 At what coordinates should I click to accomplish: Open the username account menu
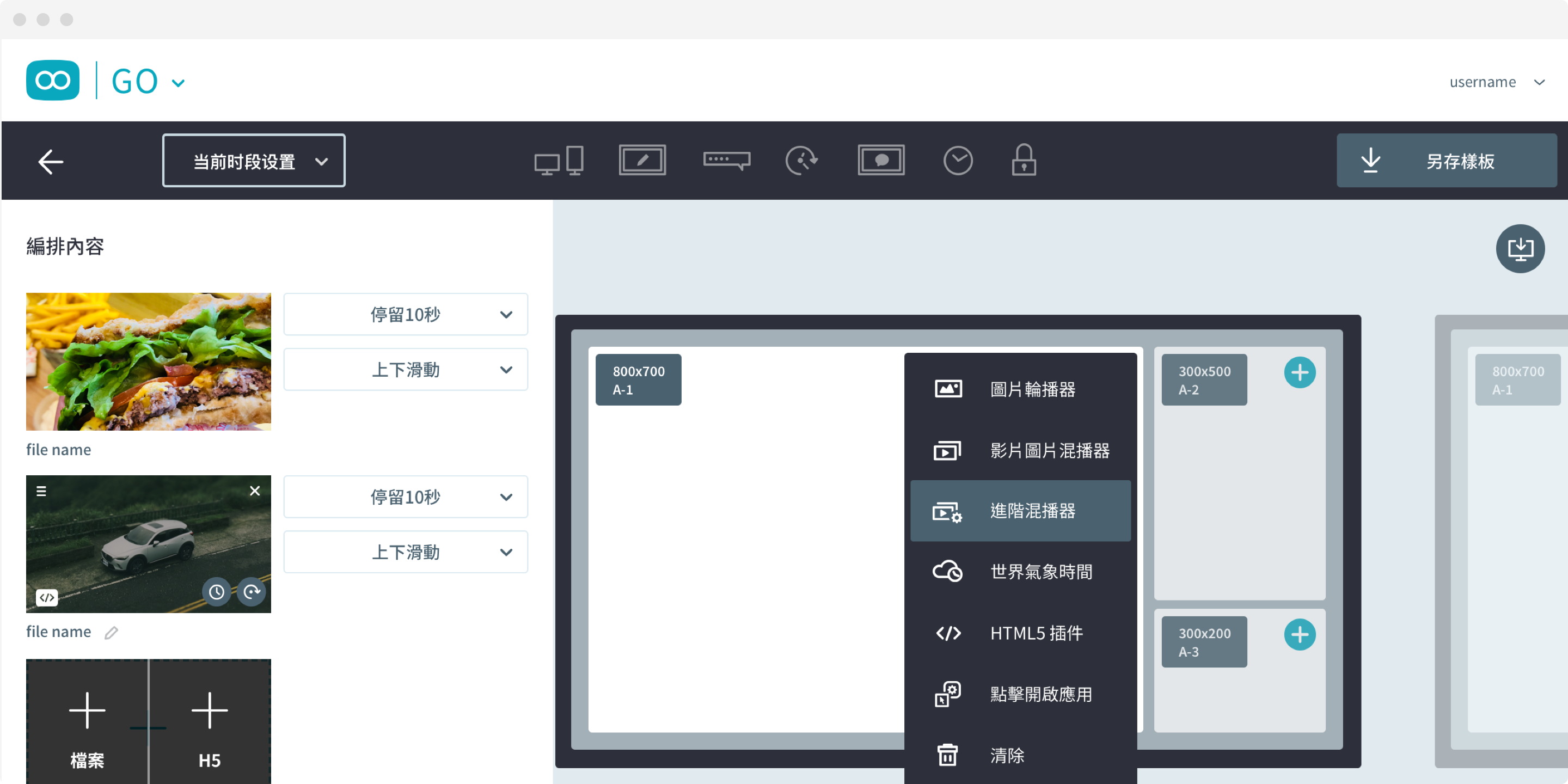point(1496,82)
